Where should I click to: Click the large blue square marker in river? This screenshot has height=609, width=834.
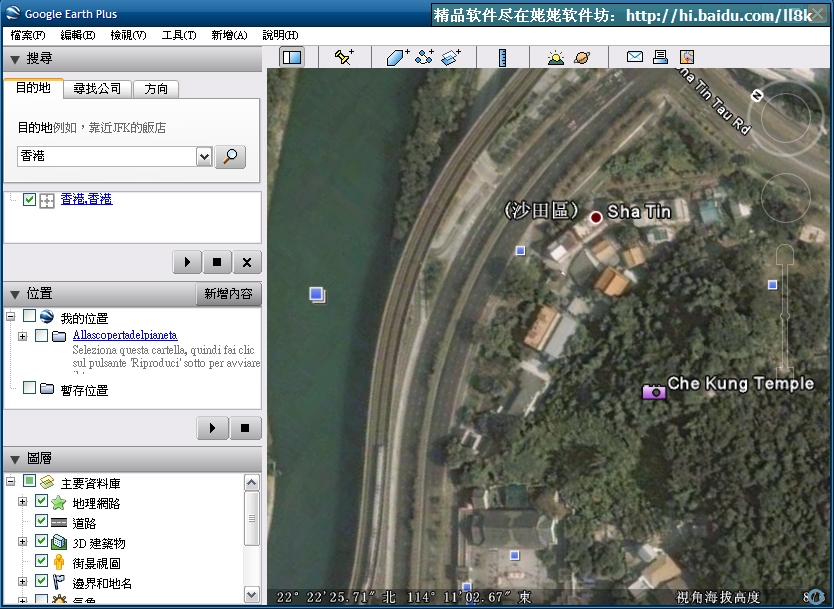[x=317, y=294]
